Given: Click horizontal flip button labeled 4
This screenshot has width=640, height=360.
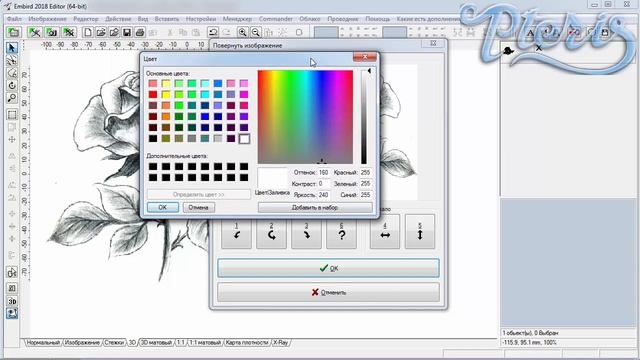Looking at the screenshot, I should [385, 231].
